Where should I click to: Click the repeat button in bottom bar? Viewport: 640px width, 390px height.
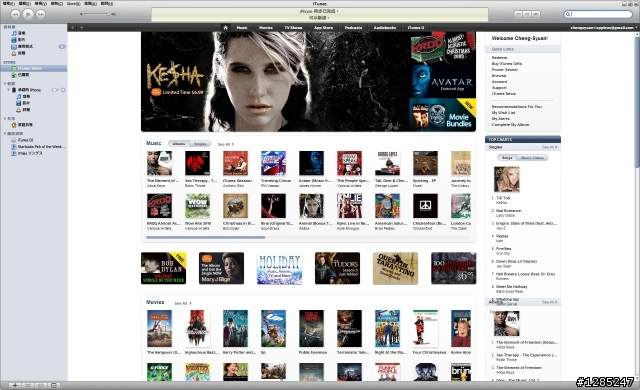tap(41, 385)
